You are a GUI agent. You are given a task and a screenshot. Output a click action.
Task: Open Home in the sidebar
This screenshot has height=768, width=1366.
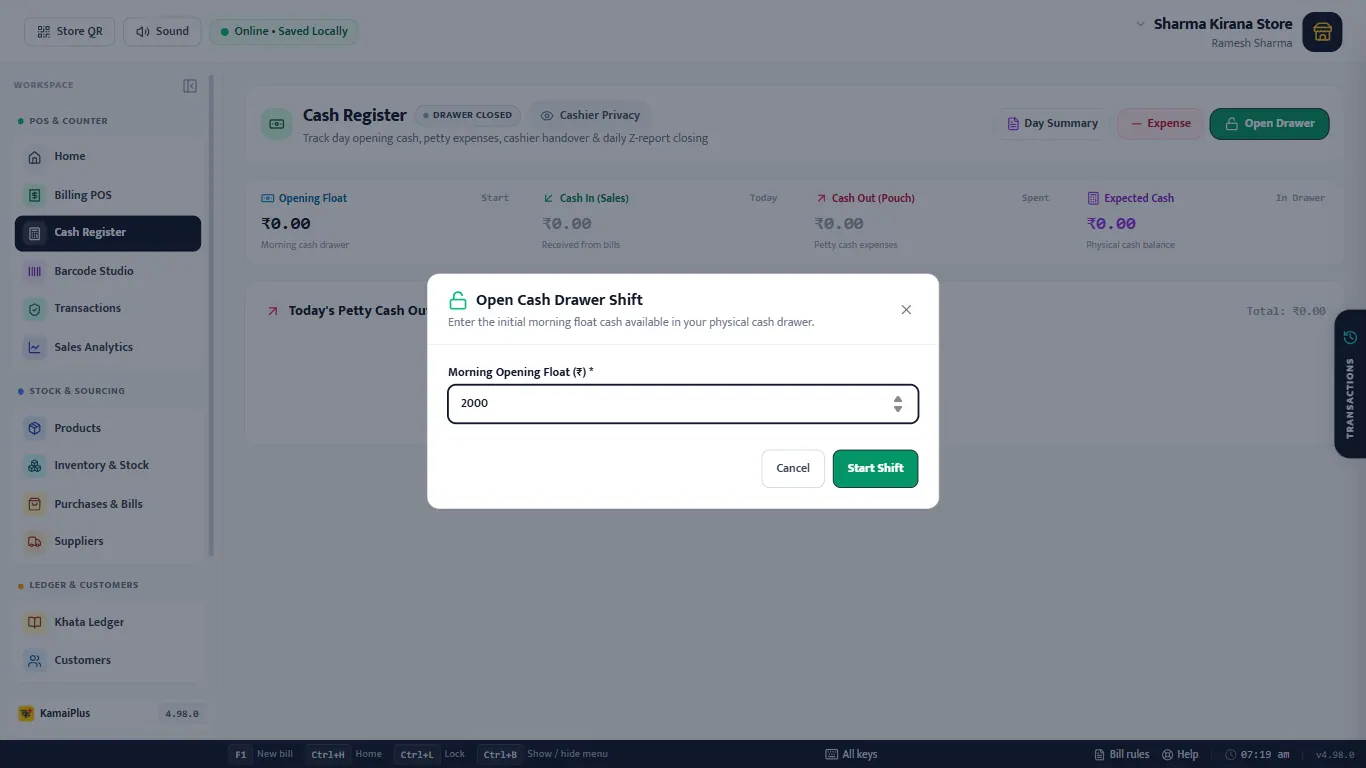(x=108, y=157)
